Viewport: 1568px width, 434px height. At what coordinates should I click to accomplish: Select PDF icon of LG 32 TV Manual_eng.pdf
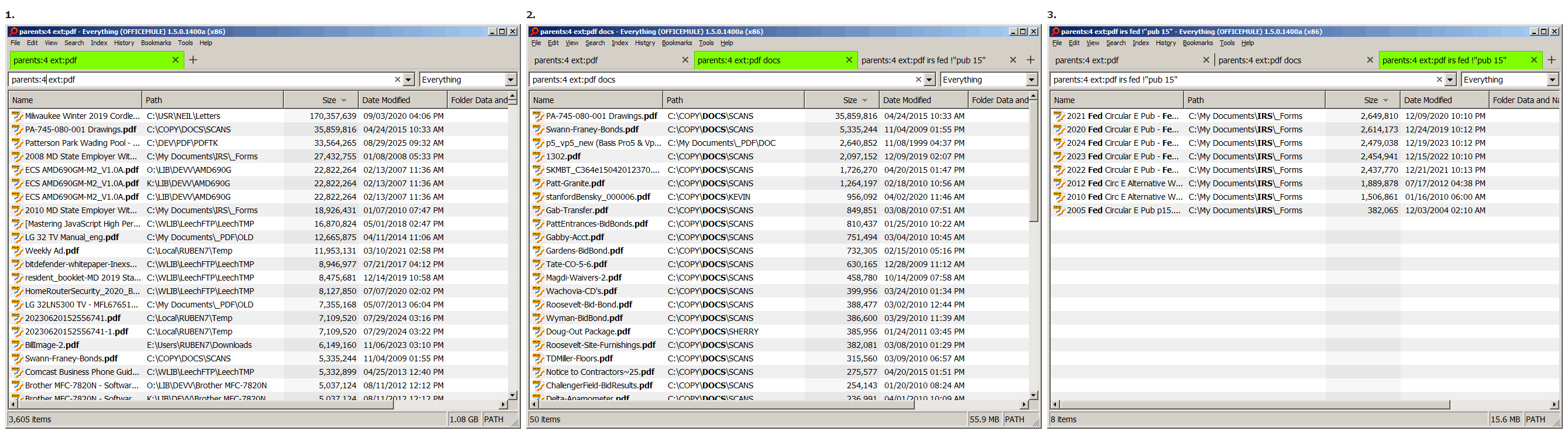(17, 237)
